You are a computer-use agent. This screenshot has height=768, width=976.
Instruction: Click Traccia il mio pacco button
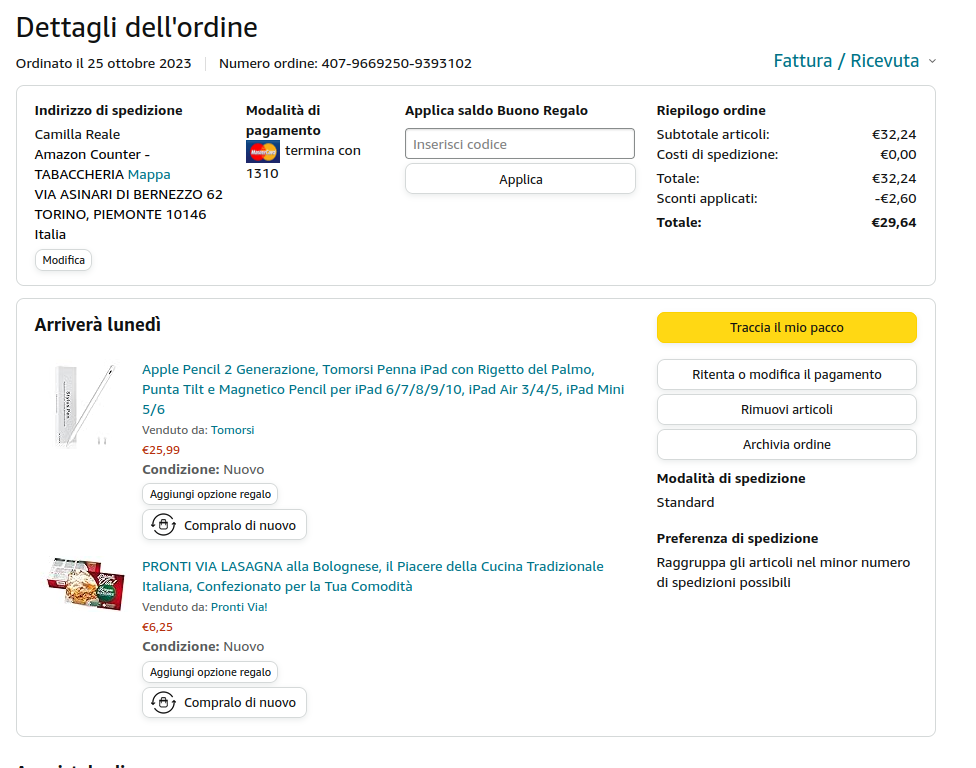point(786,328)
